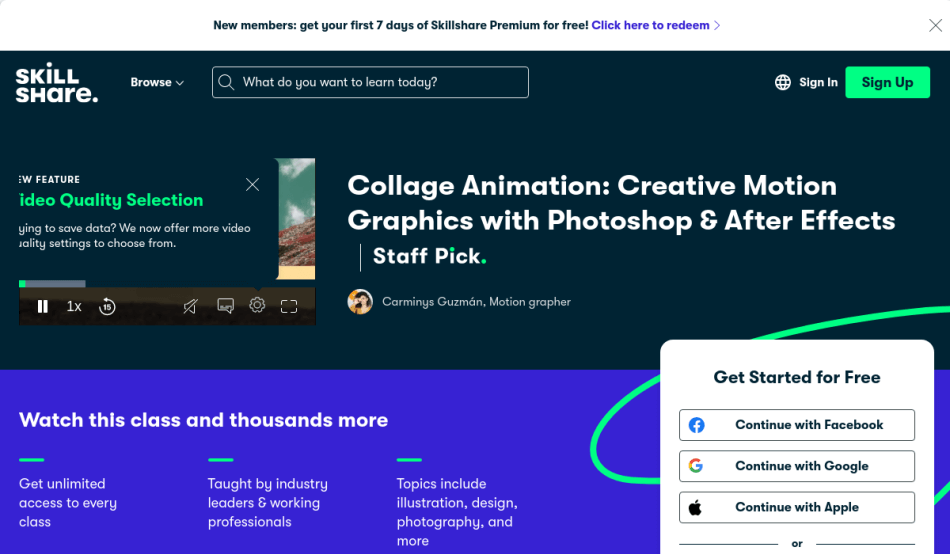
Task: Click the 'Staff Pick' label
Action: tap(430, 256)
